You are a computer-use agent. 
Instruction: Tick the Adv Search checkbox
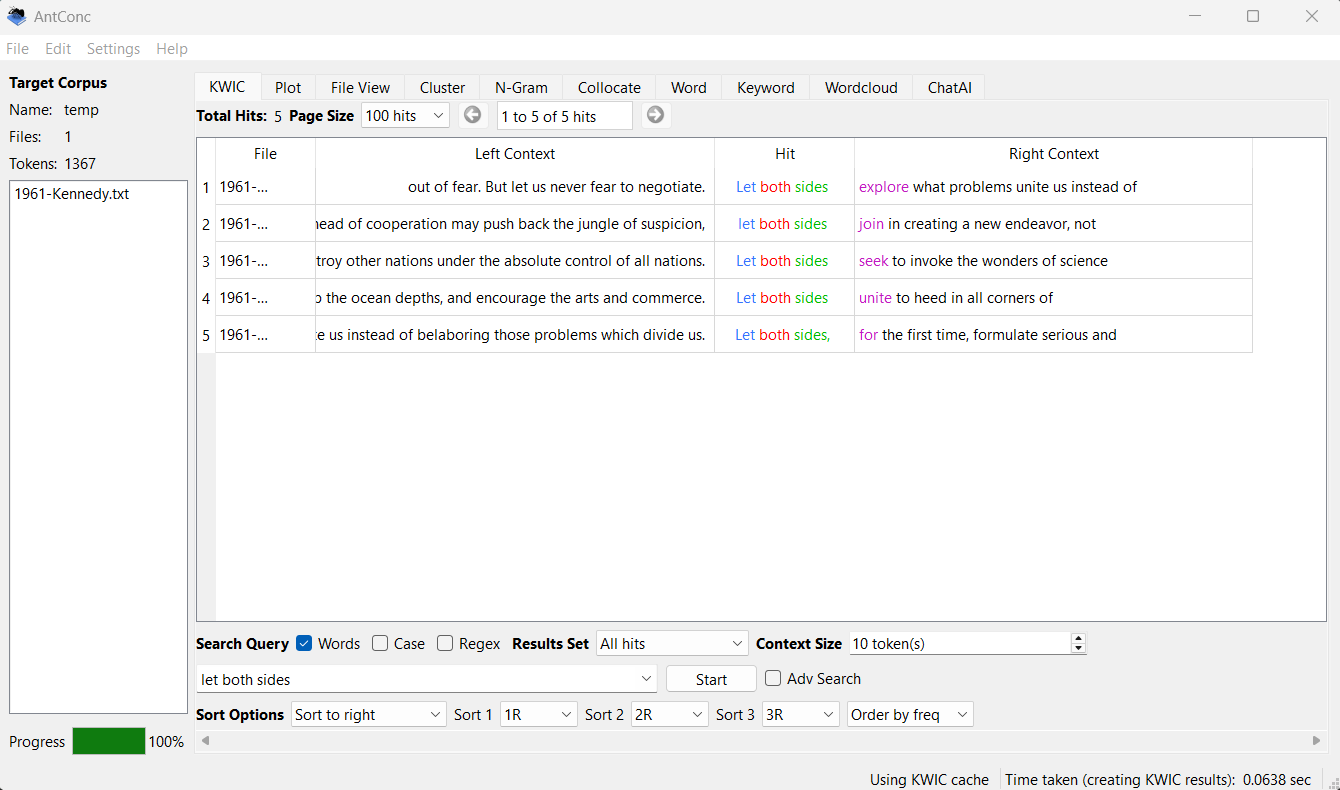coord(773,679)
